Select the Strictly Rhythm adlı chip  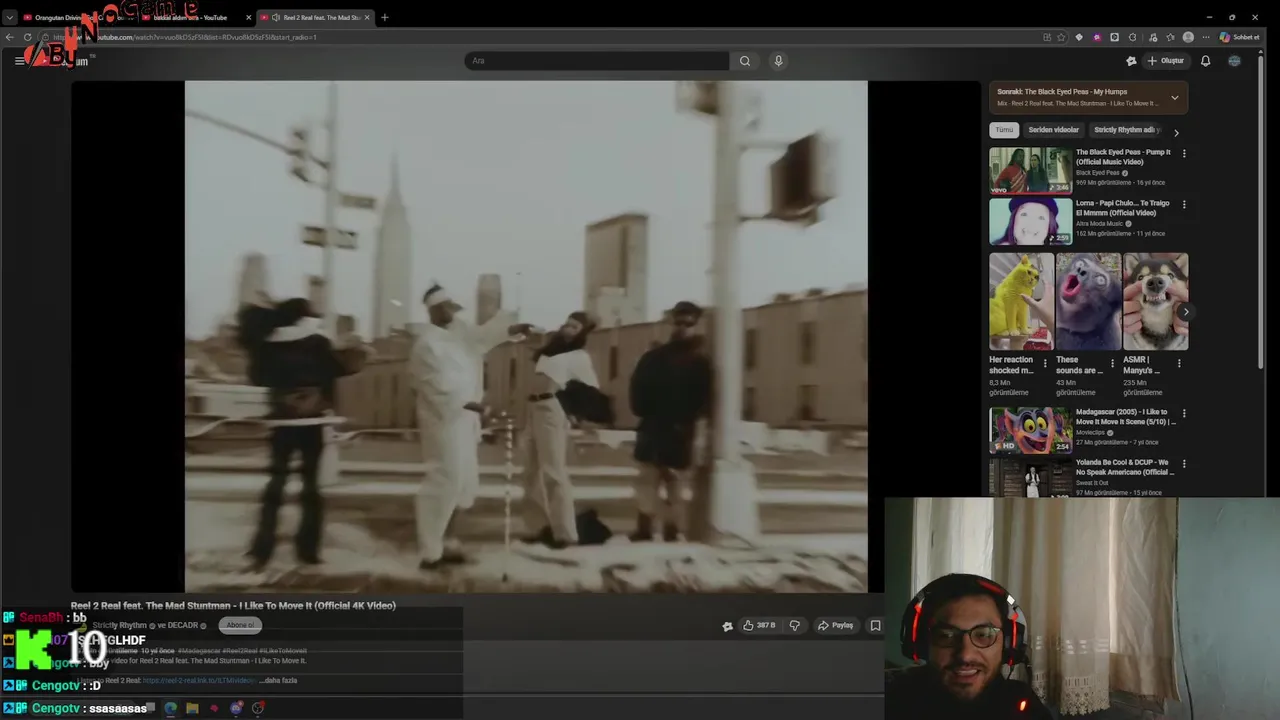click(1126, 130)
